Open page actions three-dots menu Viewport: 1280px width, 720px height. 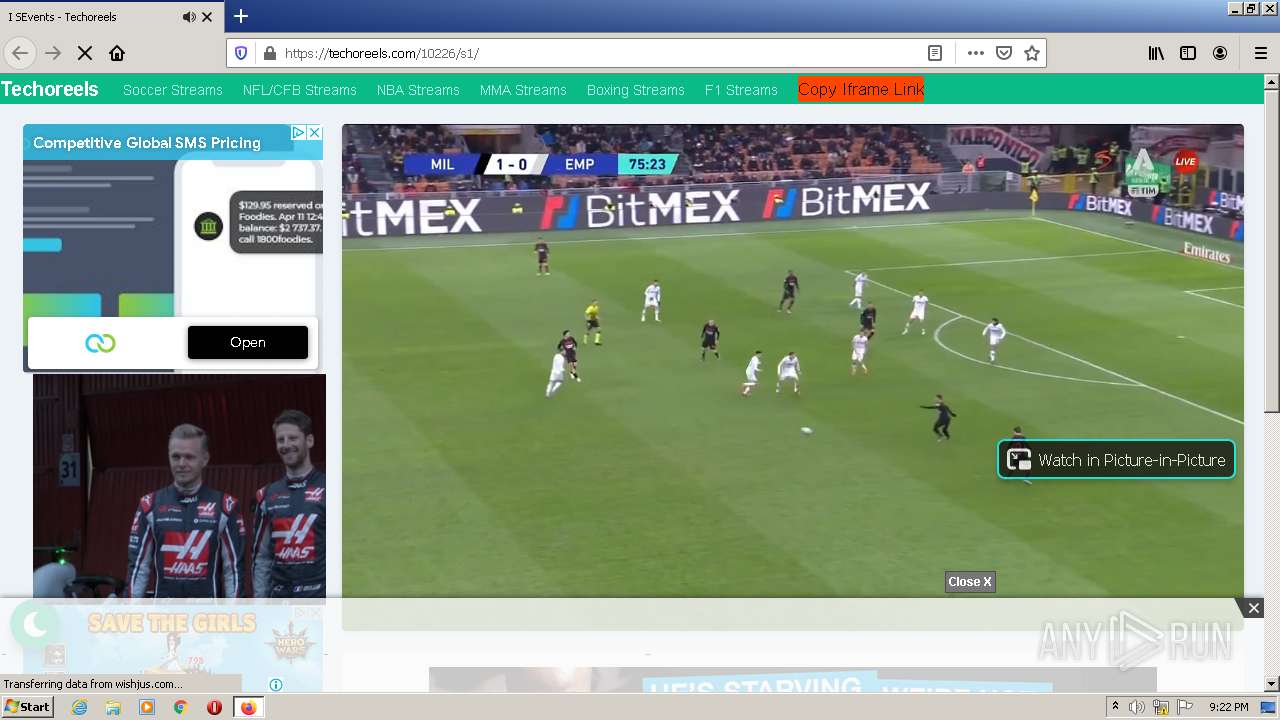point(976,53)
